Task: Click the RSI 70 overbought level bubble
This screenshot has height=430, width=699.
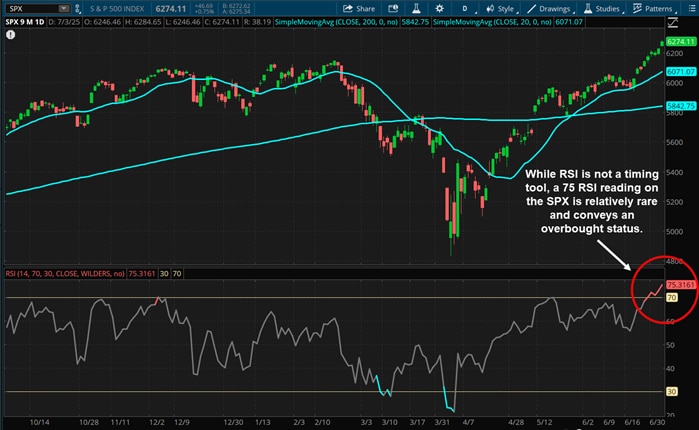Action: [x=671, y=297]
